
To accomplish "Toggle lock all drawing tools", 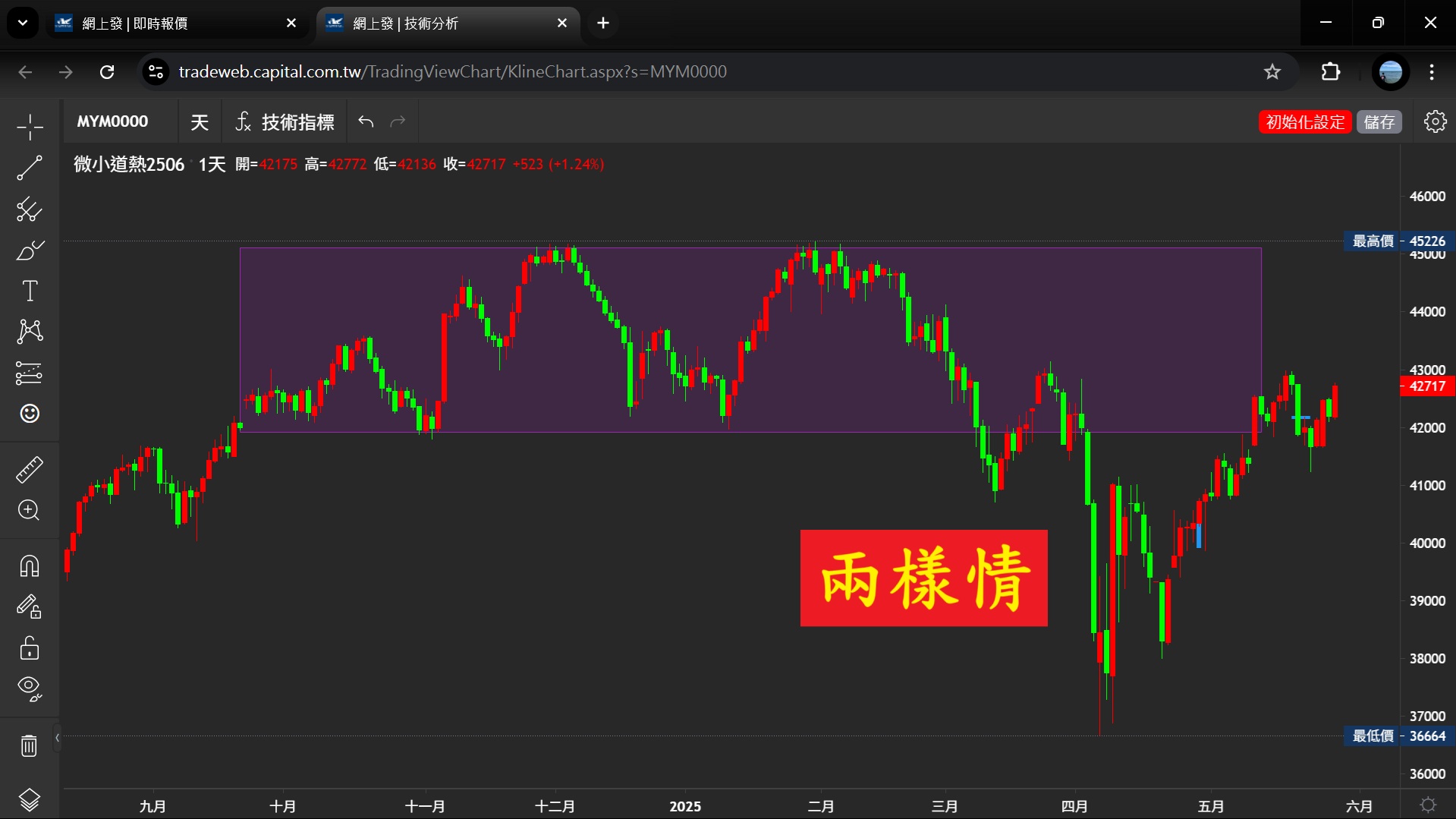I will point(30,648).
